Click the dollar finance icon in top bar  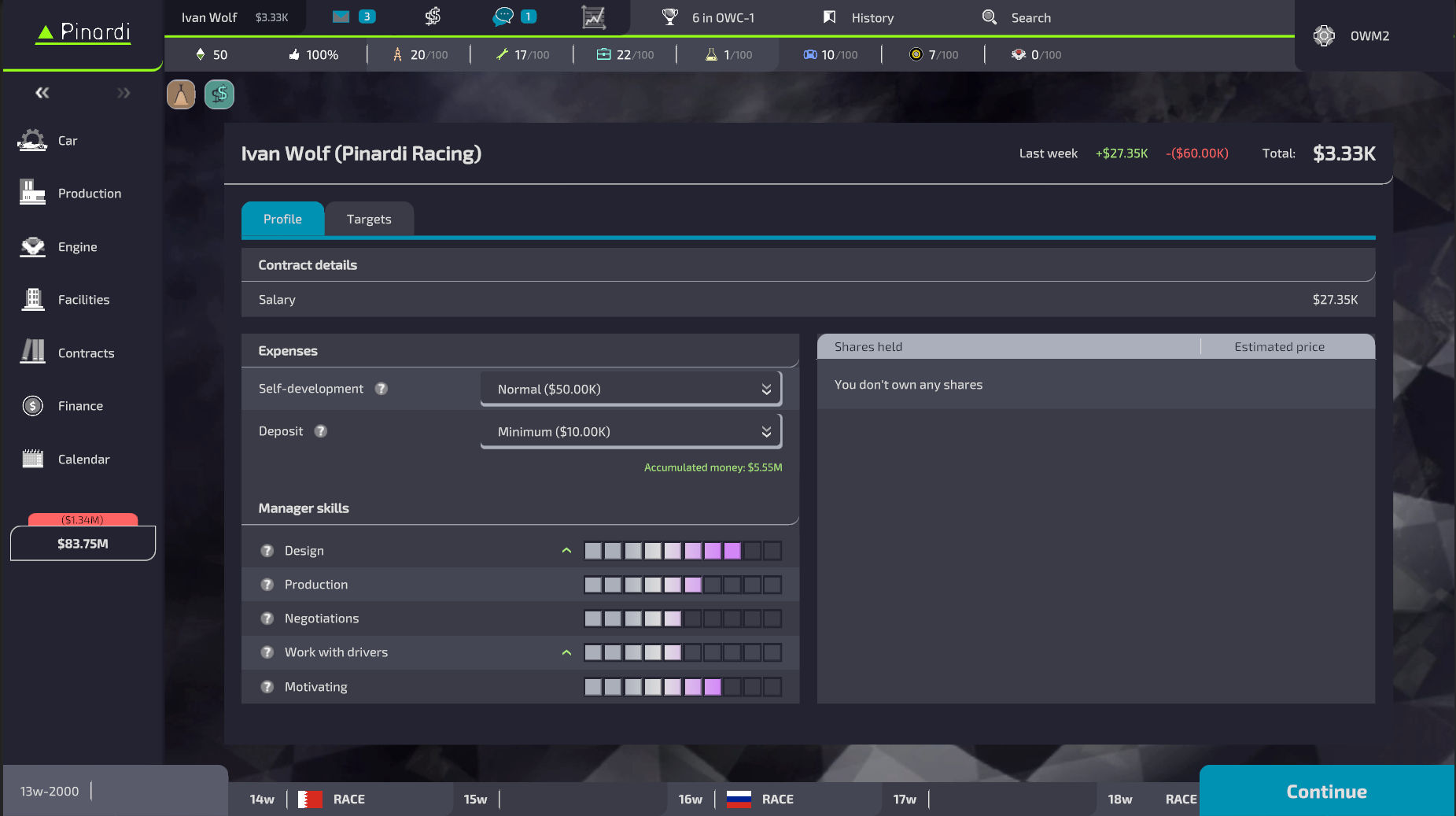tap(433, 17)
